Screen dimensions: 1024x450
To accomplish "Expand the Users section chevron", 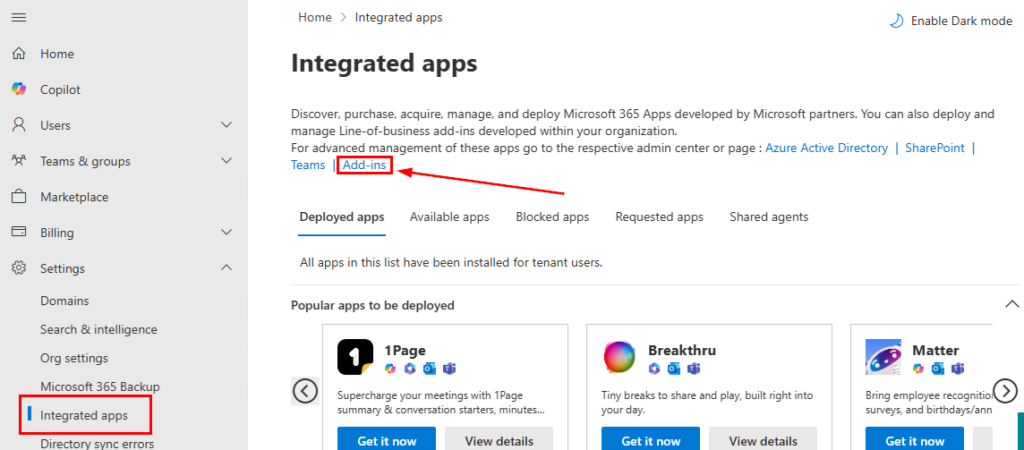I will click(226, 125).
